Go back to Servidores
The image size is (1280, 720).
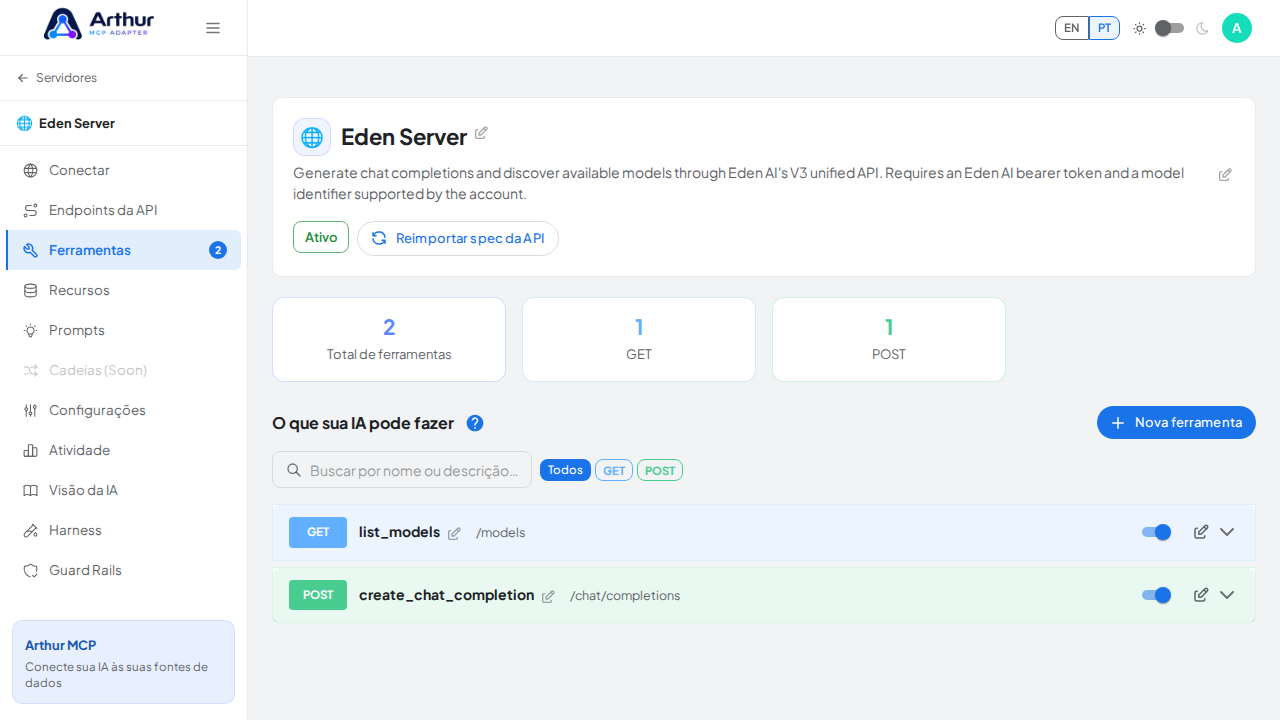57,78
